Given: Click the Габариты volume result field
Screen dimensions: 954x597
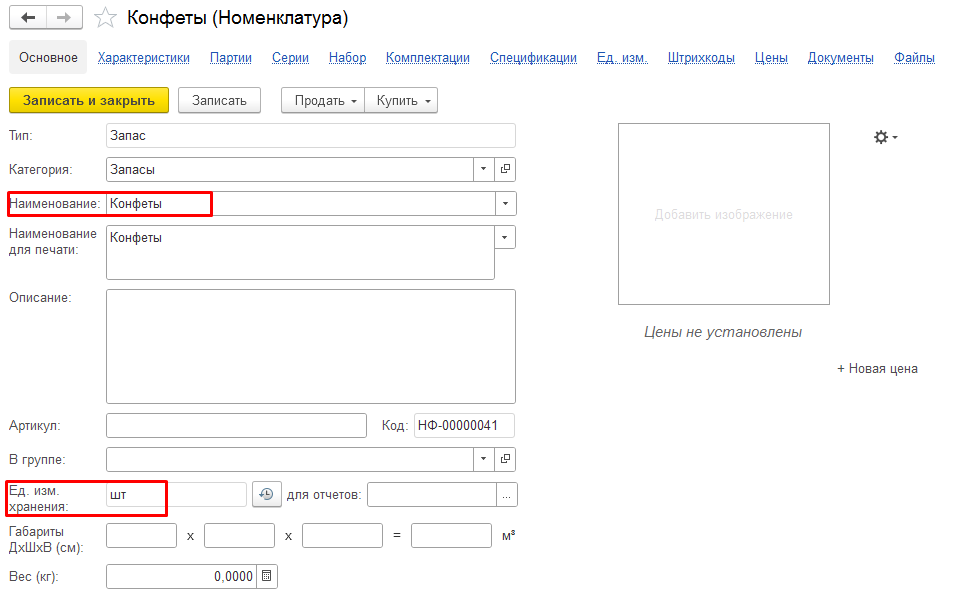Looking at the screenshot, I should click(x=451, y=535).
